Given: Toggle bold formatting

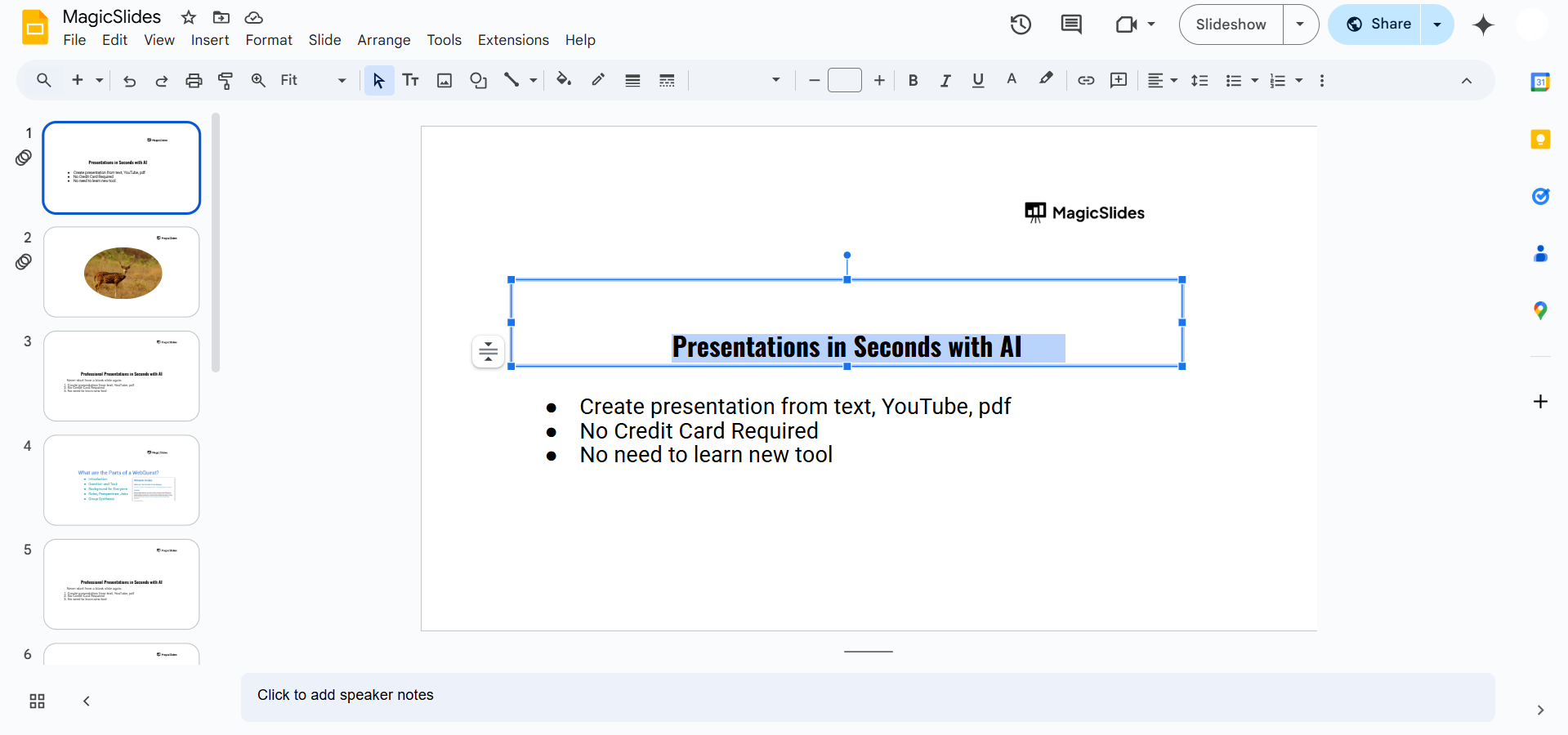Looking at the screenshot, I should click(x=914, y=80).
